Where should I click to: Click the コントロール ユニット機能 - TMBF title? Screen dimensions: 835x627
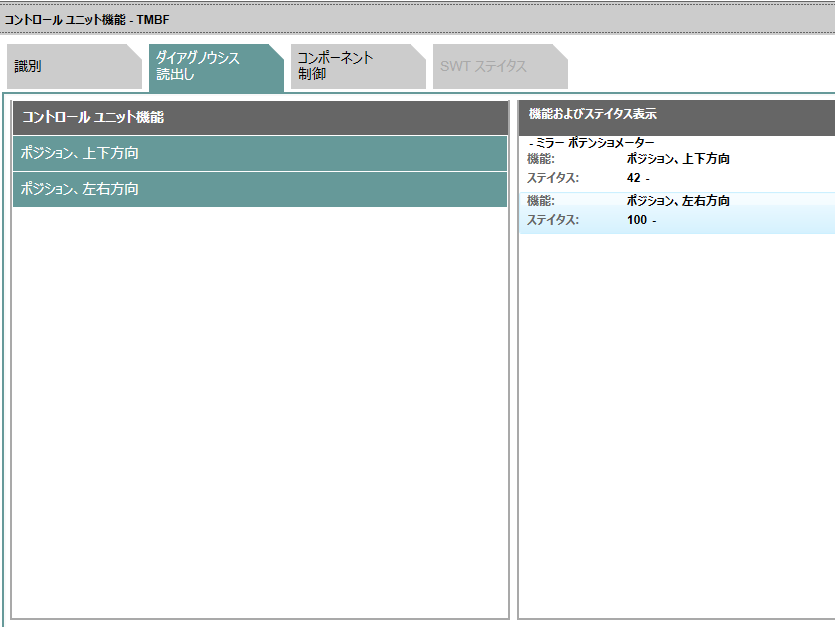(87, 20)
